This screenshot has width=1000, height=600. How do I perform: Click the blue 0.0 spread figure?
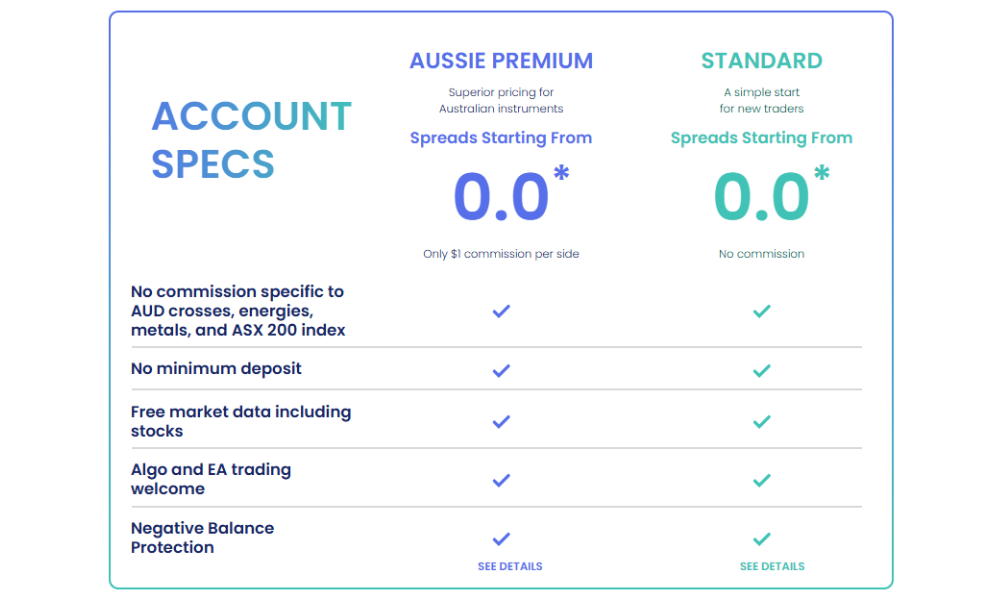501,197
